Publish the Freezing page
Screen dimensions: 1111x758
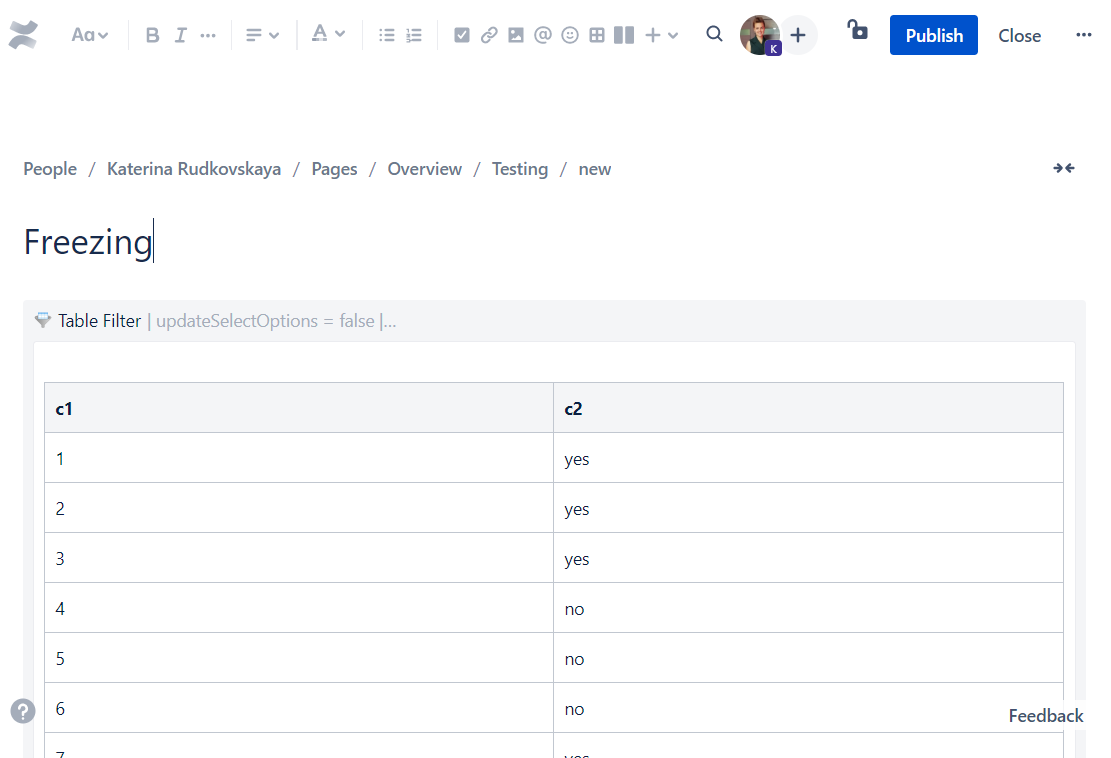(x=933, y=35)
